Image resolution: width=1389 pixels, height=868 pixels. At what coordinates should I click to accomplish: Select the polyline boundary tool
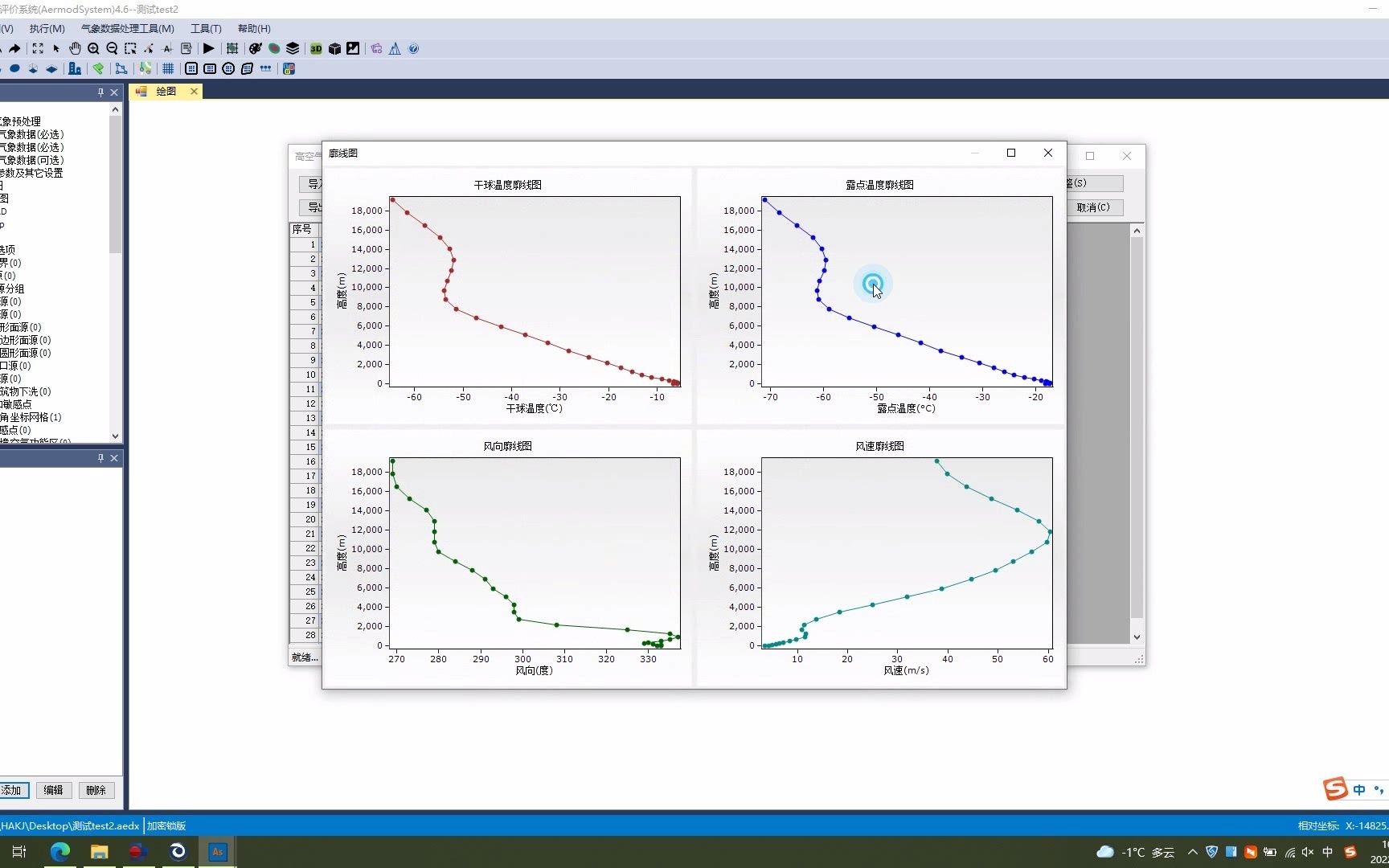coord(121,69)
